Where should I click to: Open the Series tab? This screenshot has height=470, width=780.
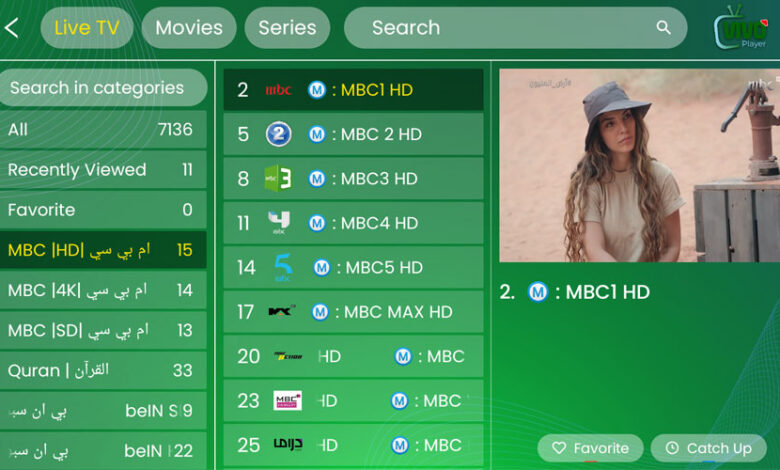(287, 28)
